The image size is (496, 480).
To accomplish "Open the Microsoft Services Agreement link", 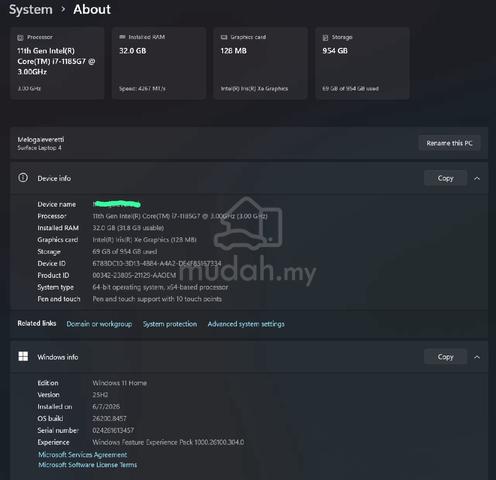I will coord(83,454).
